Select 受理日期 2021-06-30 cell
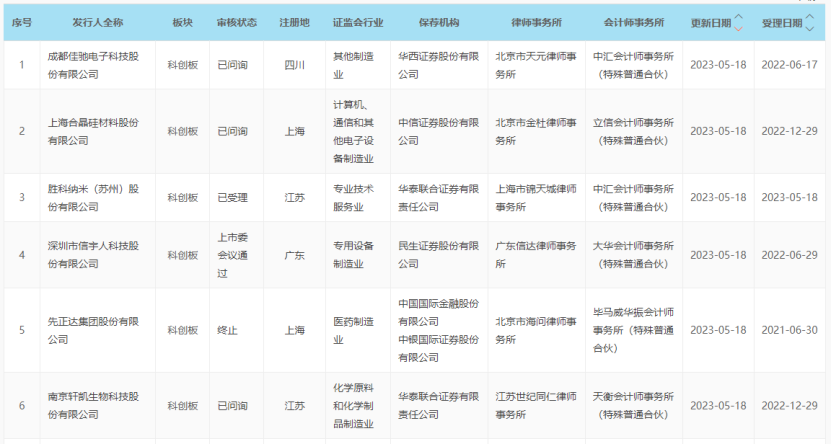The height and width of the screenshot is (445, 831). click(x=790, y=330)
